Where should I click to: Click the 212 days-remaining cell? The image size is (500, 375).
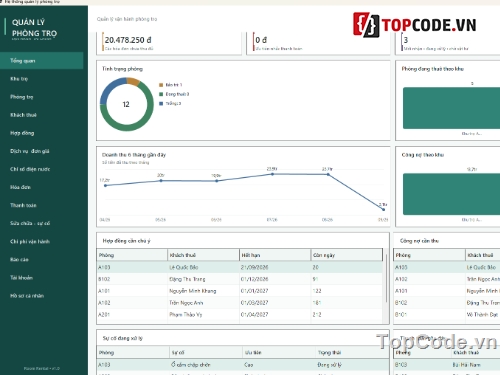[347, 314]
